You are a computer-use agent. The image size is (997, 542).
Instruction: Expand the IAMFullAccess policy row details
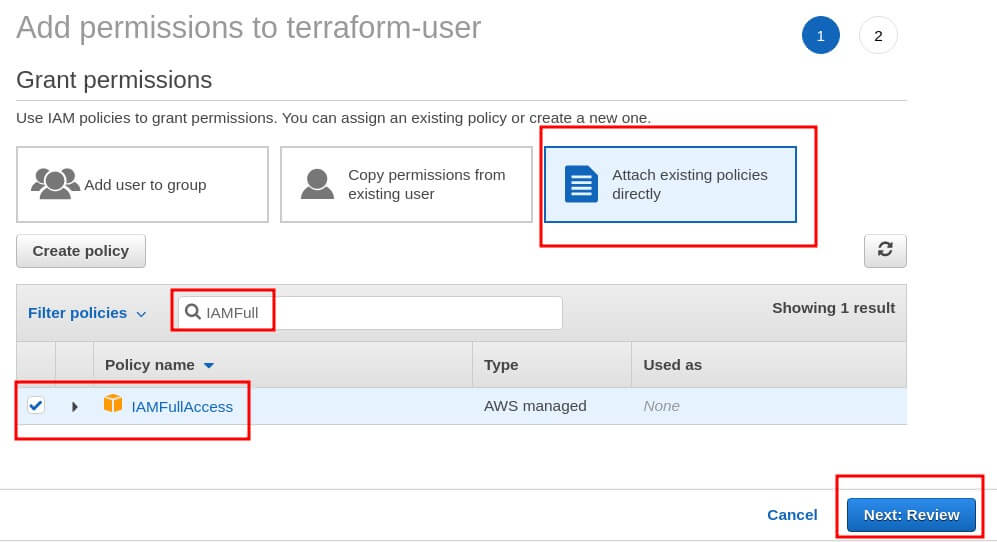[75, 406]
